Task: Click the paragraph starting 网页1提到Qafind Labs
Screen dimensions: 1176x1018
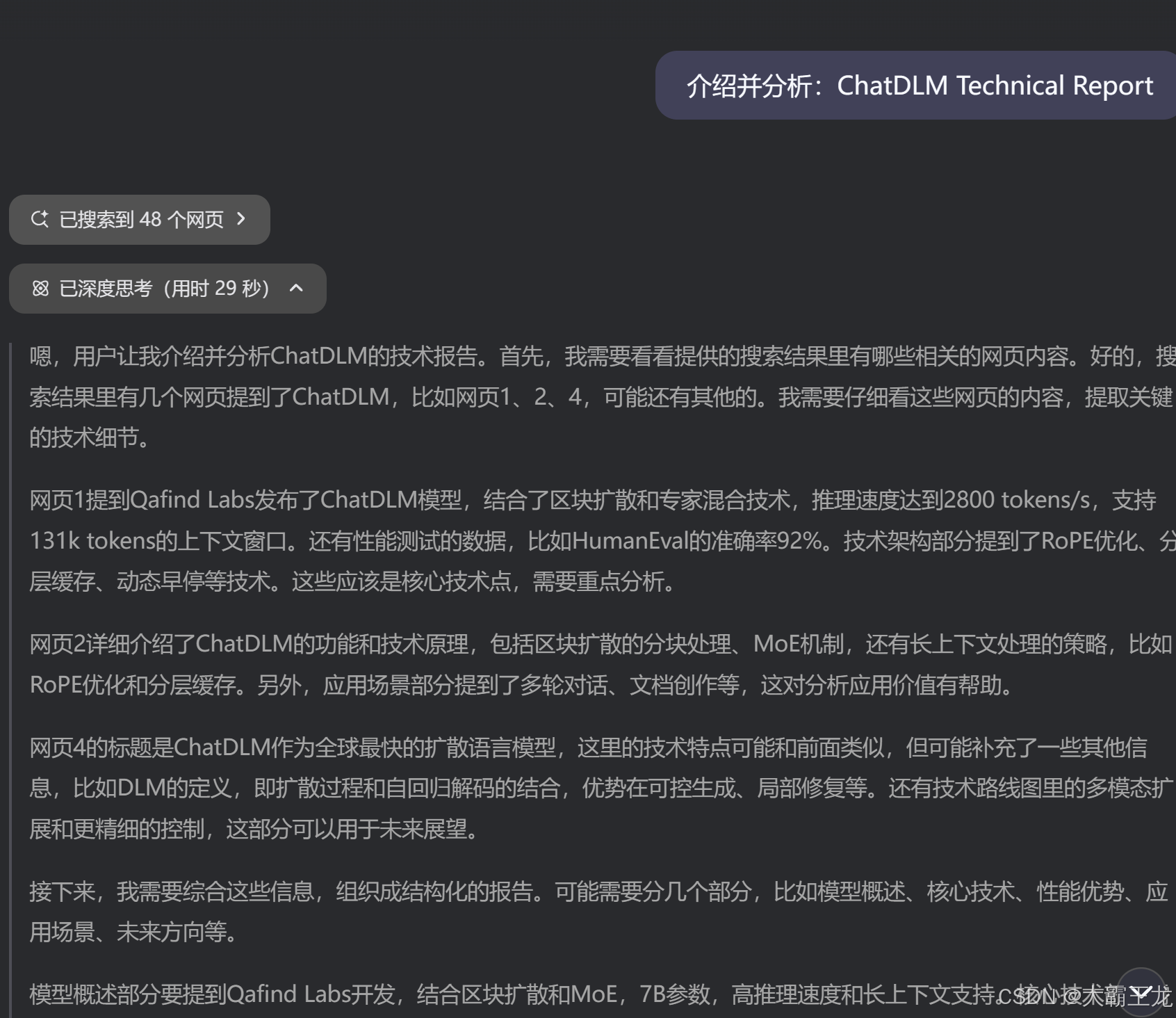Action: point(602,540)
